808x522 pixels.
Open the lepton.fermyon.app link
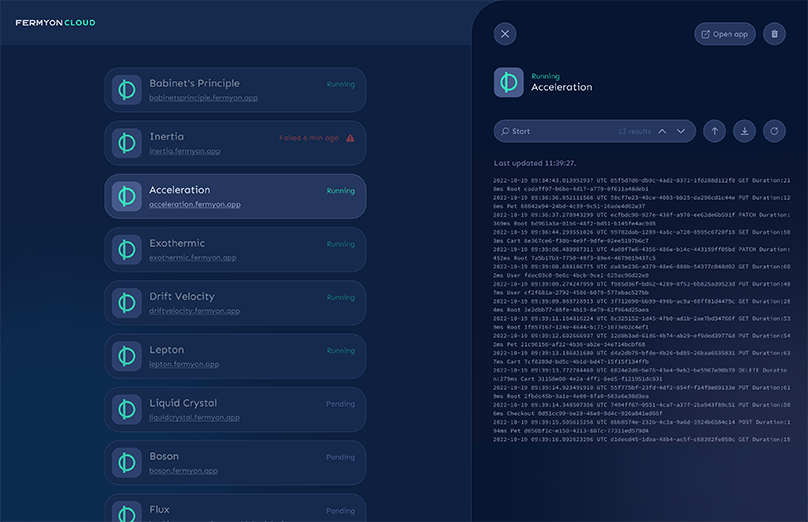[x=184, y=364]
